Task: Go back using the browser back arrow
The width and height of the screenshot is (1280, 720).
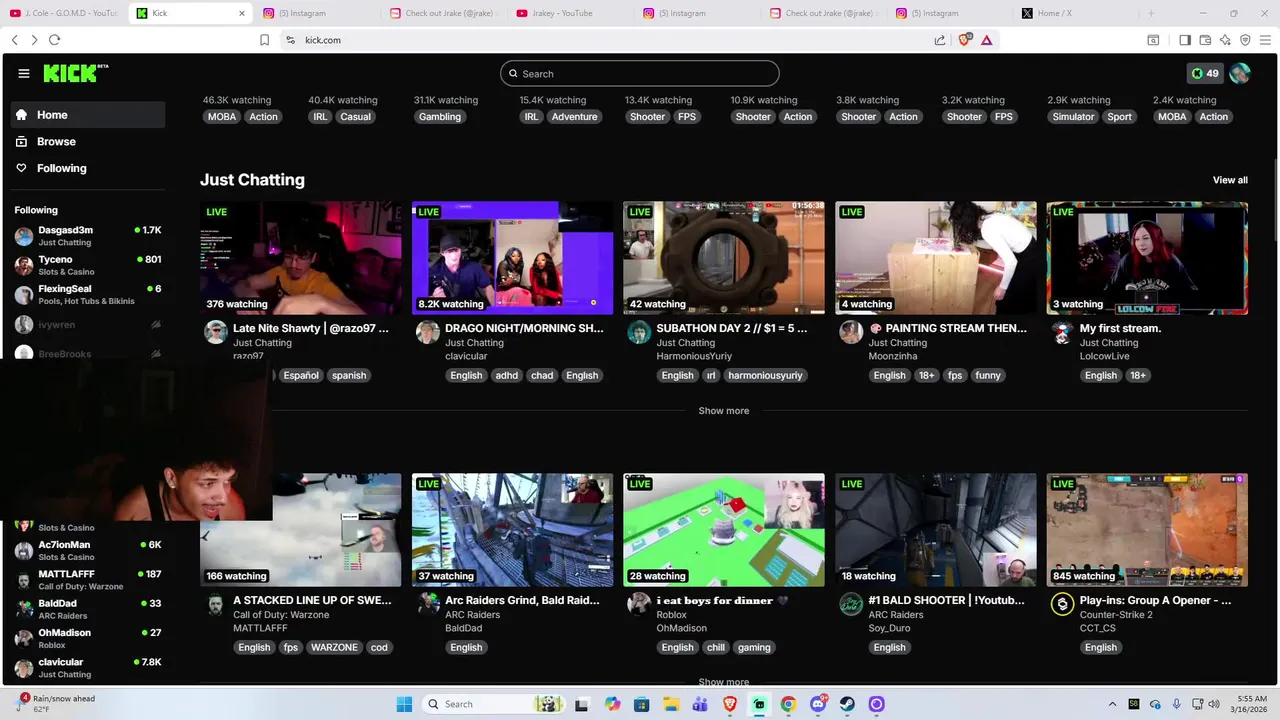Action: (x=14, y=40)
